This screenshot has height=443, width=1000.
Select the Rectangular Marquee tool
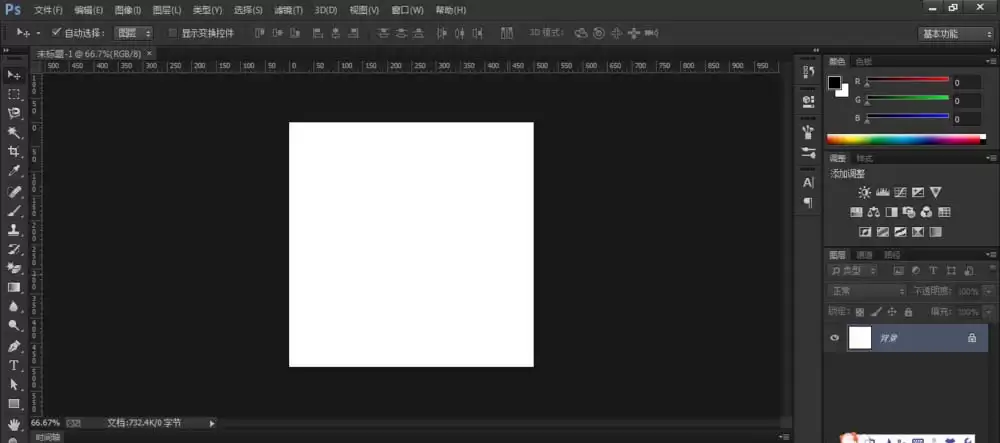click(x=14, y=94)
